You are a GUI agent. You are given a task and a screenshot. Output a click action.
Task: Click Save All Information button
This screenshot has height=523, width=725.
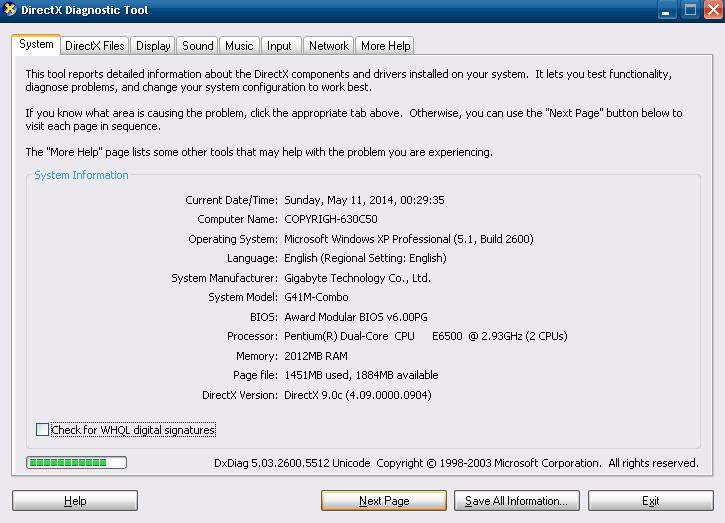coord(516,501)
